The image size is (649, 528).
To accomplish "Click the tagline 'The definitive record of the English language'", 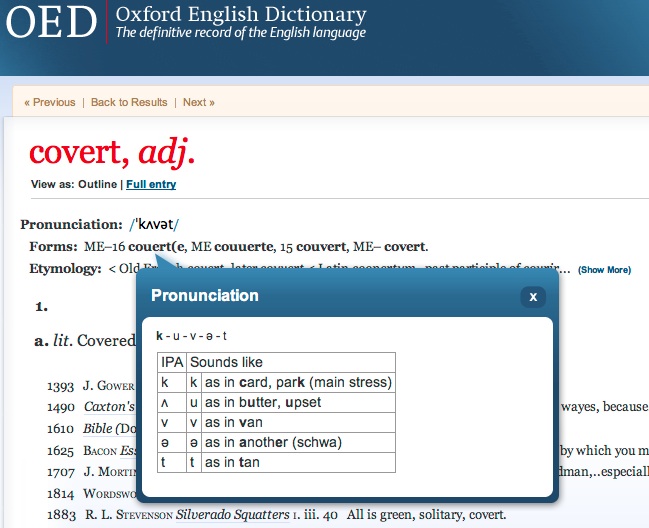I will [x=240, y=32].
